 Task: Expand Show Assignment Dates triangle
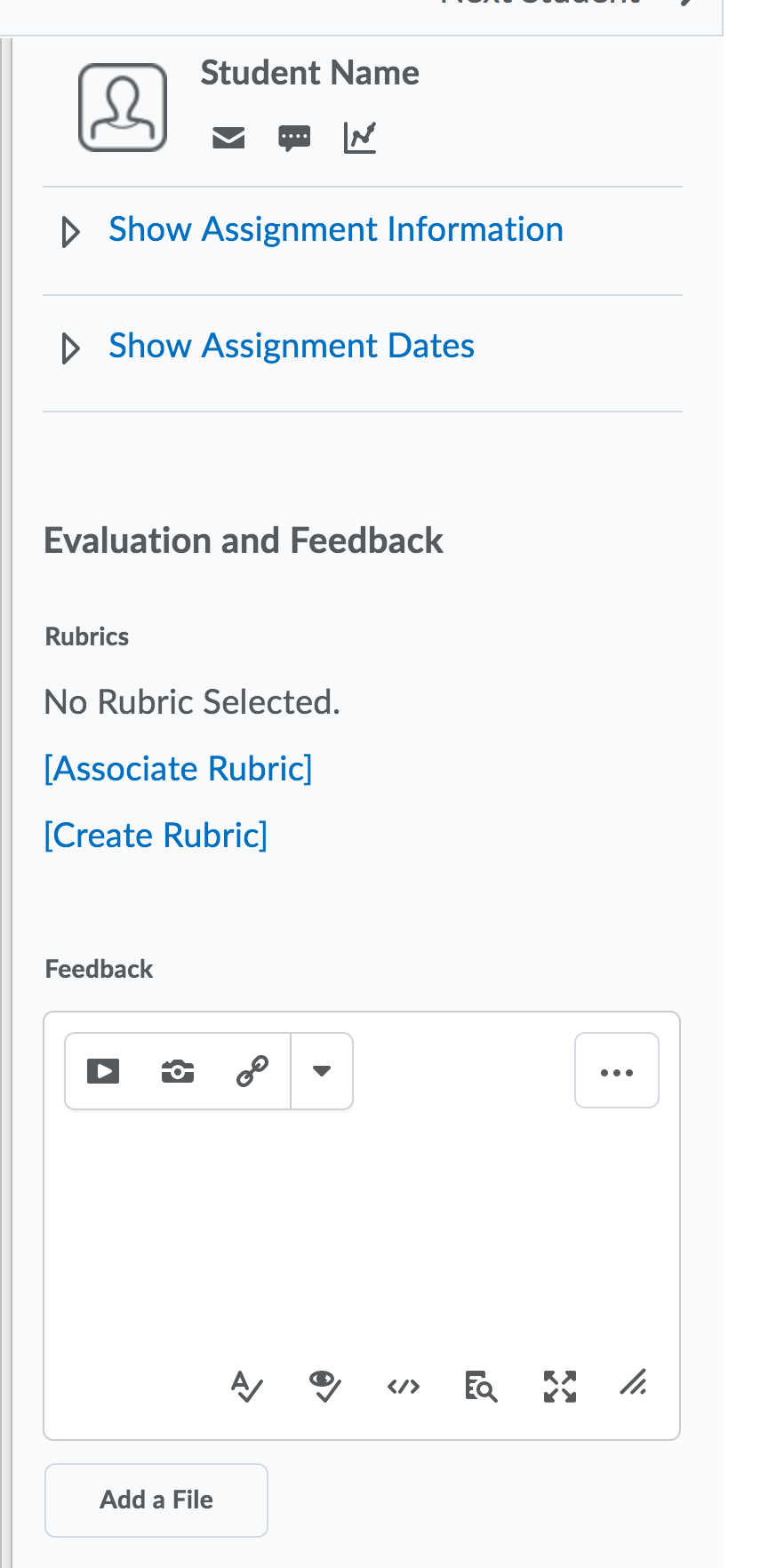(70, 348)
